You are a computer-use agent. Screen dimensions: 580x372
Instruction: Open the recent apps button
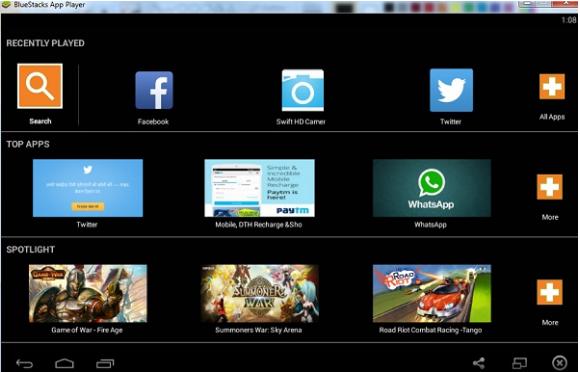[105, 363]
